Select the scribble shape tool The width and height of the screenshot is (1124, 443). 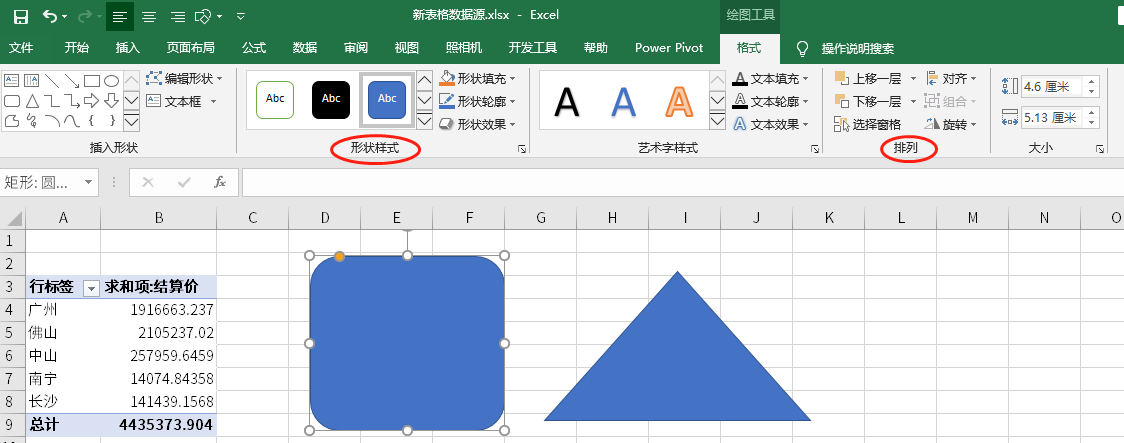(x=32, y=120)
